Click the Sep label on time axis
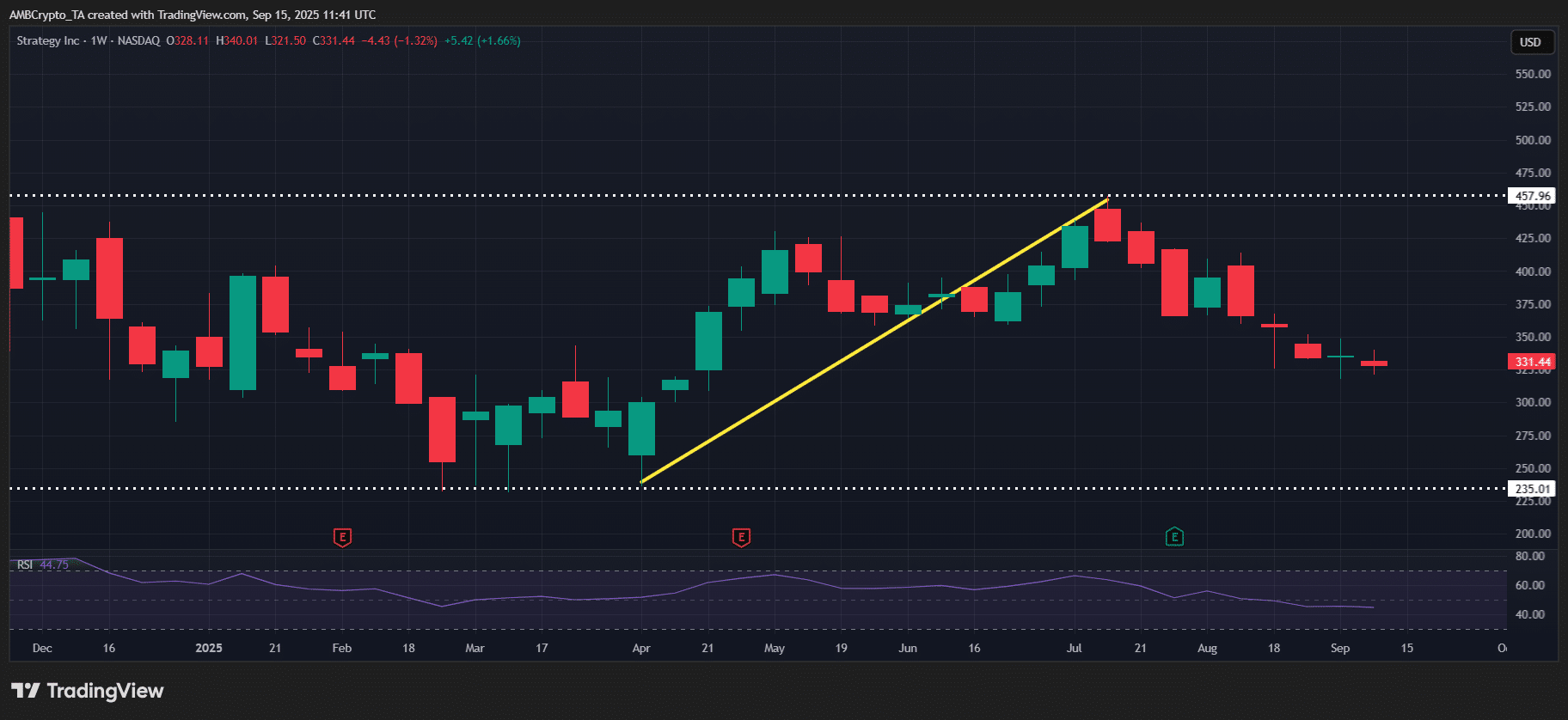 pos(1340,648)
